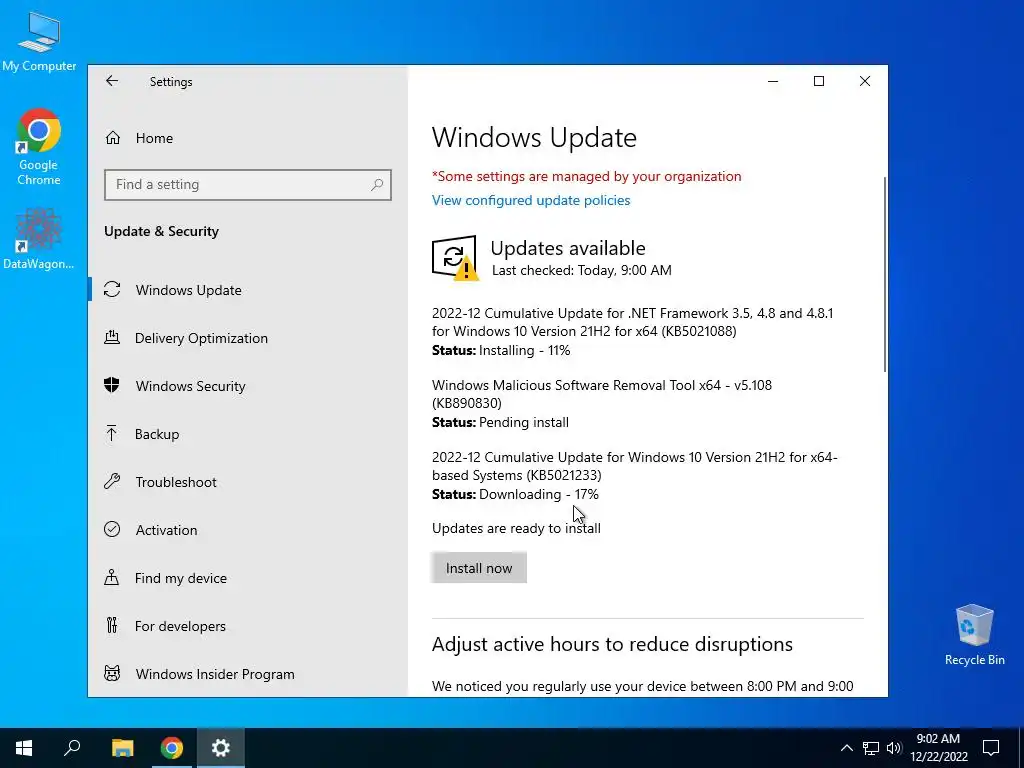Open the taskbar clock and date
Screen dimensions: 1024x768
(x=938, y=748)
